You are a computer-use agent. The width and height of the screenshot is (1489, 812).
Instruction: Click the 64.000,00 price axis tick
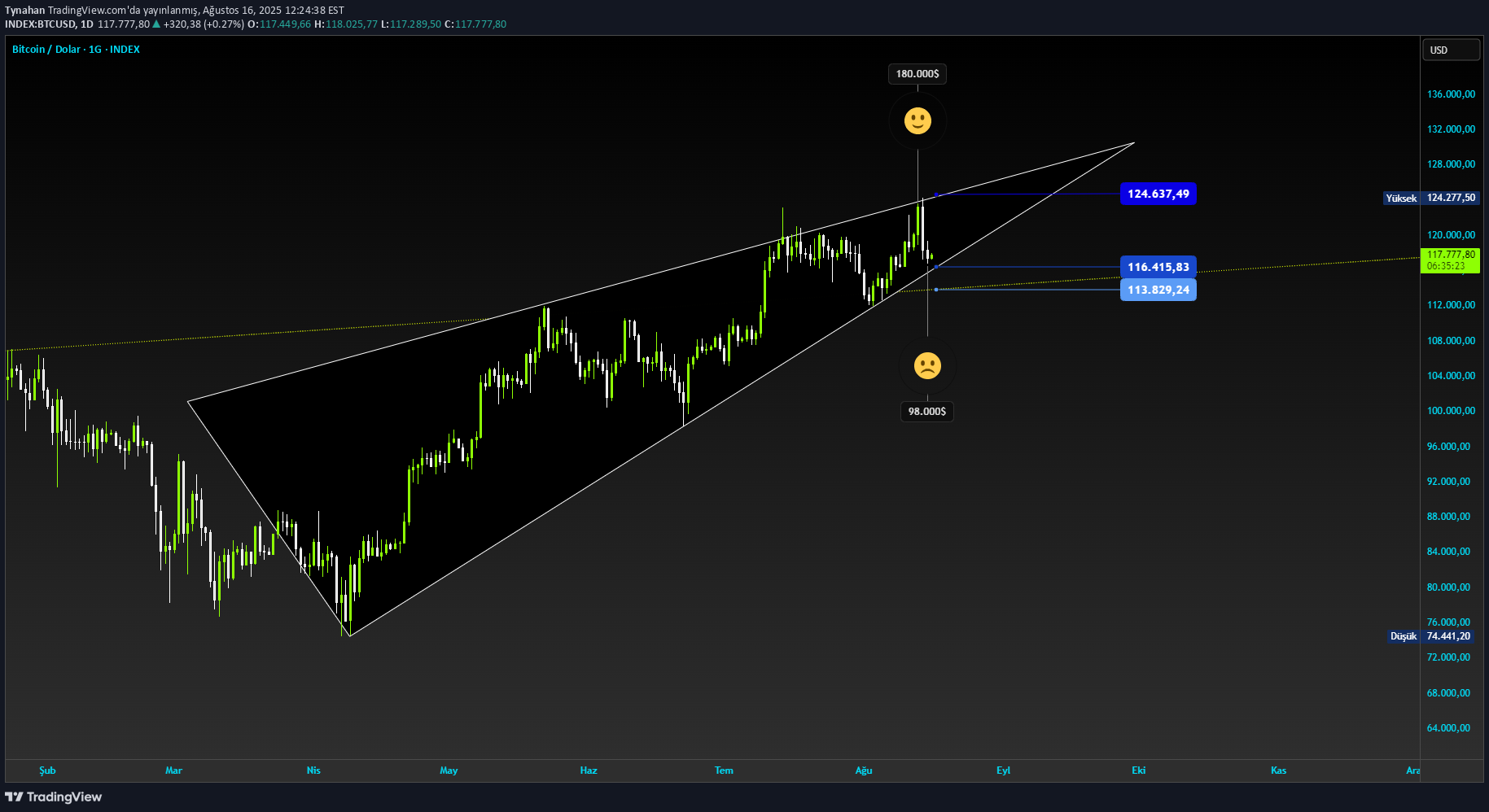(x=1448, y=728)
